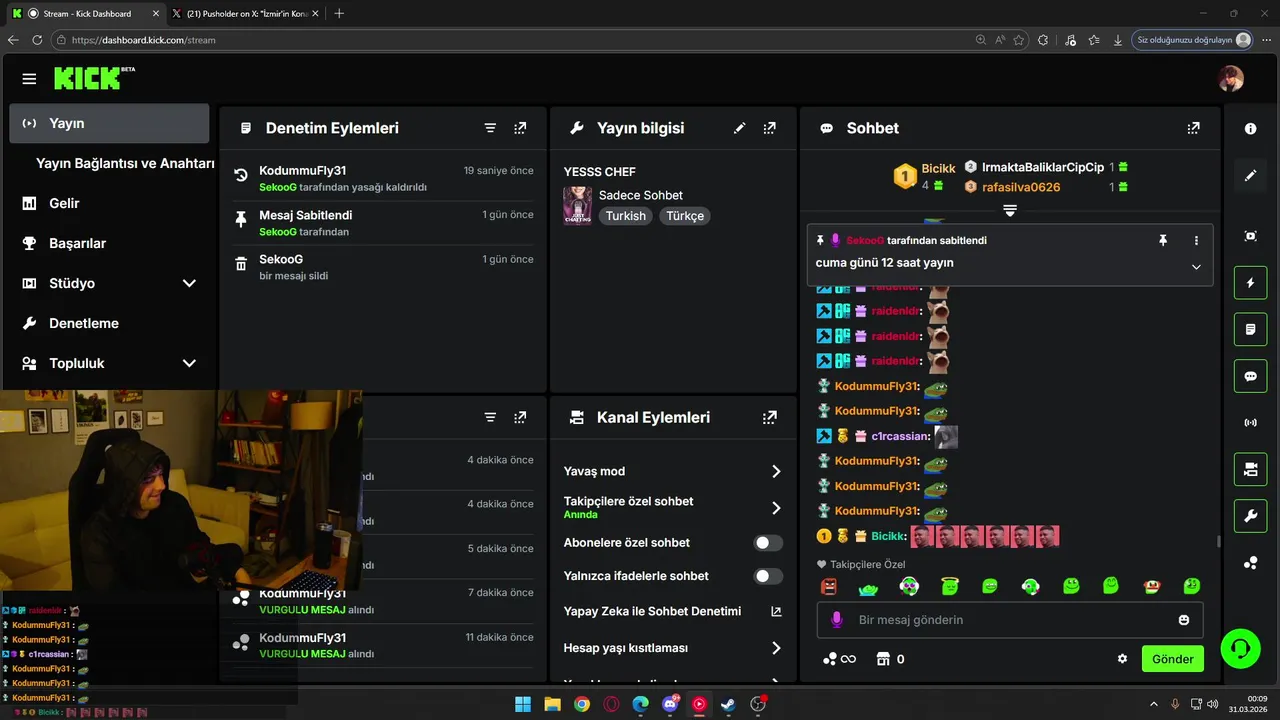Click the IrmaktaBaliklarCipCip leaderboard name
The height and width of the screenshot is (720, 1280).
(1043, 167)
